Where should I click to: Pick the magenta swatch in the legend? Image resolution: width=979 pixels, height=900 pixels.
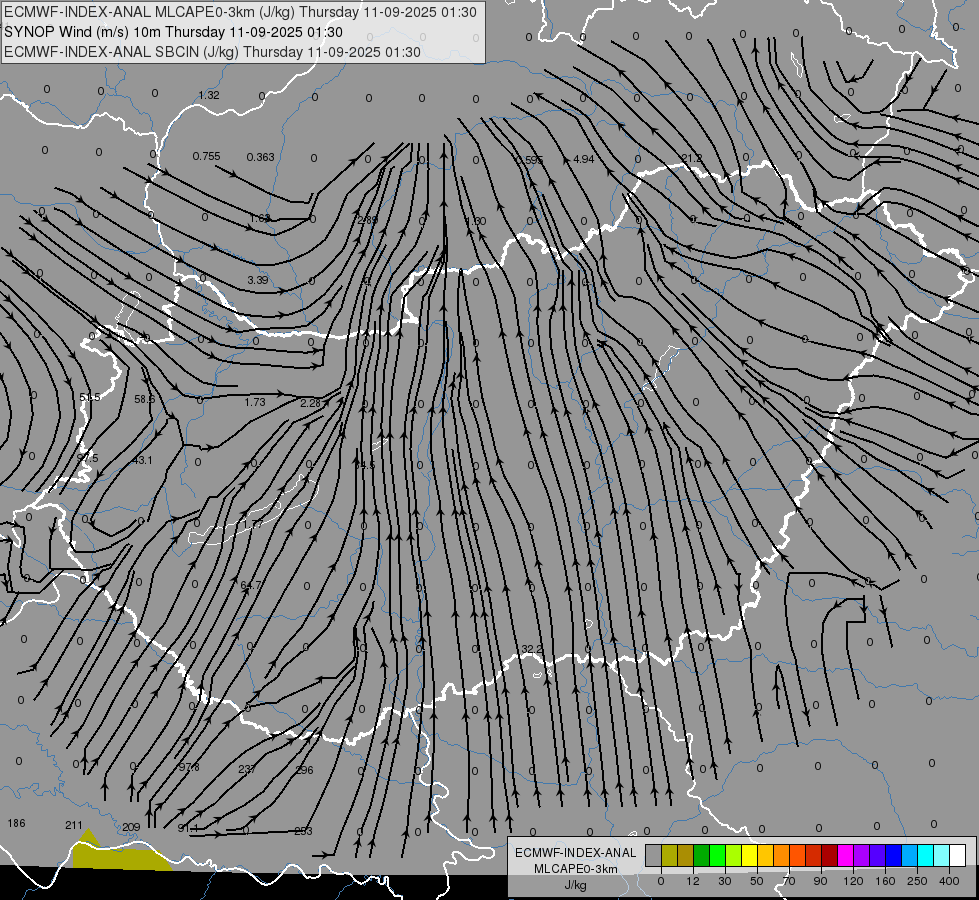[846, 855]
